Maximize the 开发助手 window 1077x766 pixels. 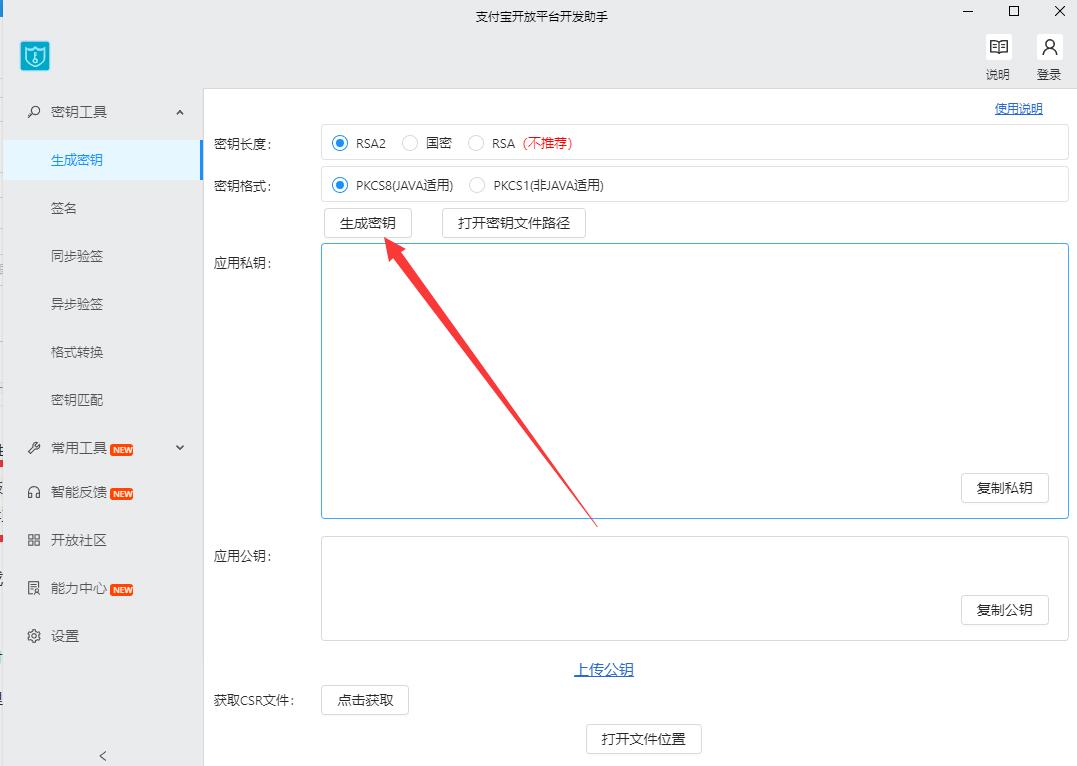[1014, 11]
